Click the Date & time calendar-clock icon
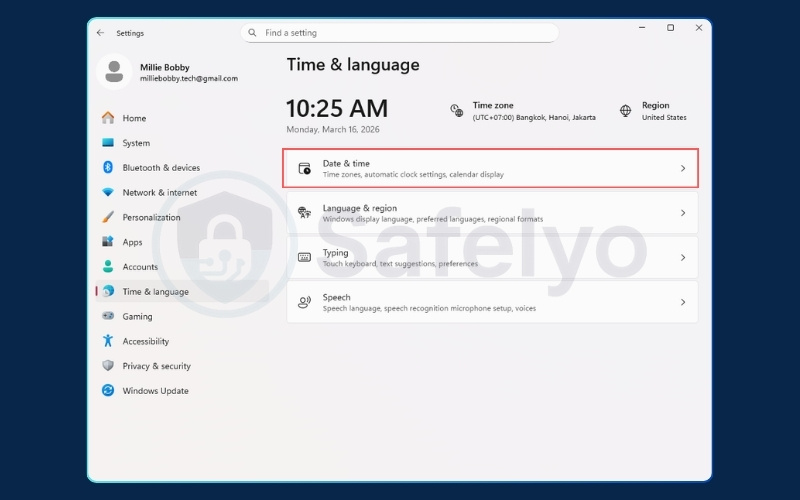This screenshot has width=800, height=500. coord(305,168)
